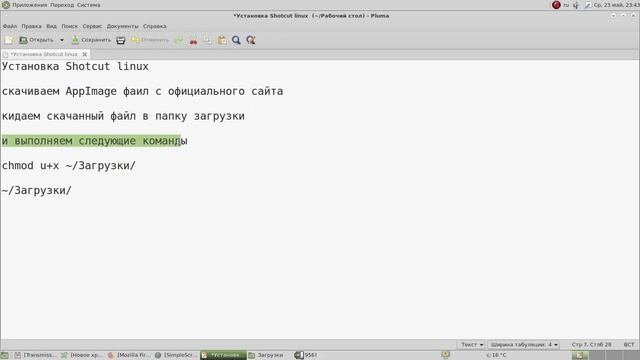Open the Приложения panel menu
This screenshot has width=640, height=360.
(x=29, y=5)
